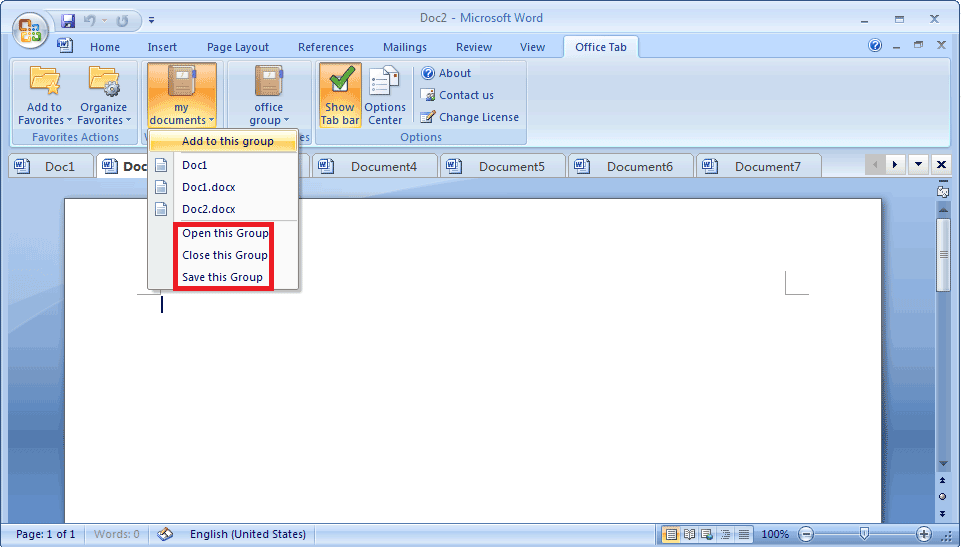Redo action in Quick Access Toolbar
Image resolution: width=961 pixels, height=547 pixels.
pyautogui.click(x=123, y=21)
